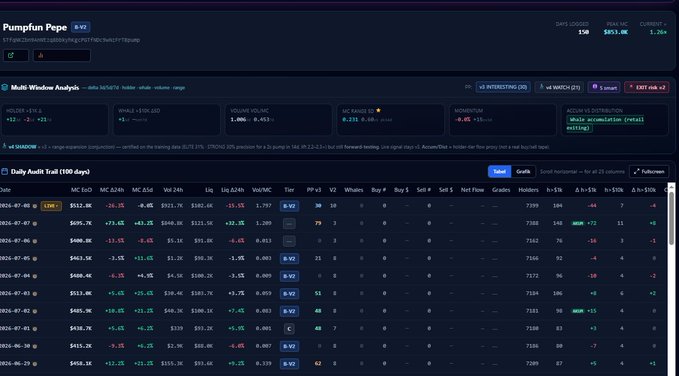Click the 5 smart badge
679x376 pixels.
(604, 88)
